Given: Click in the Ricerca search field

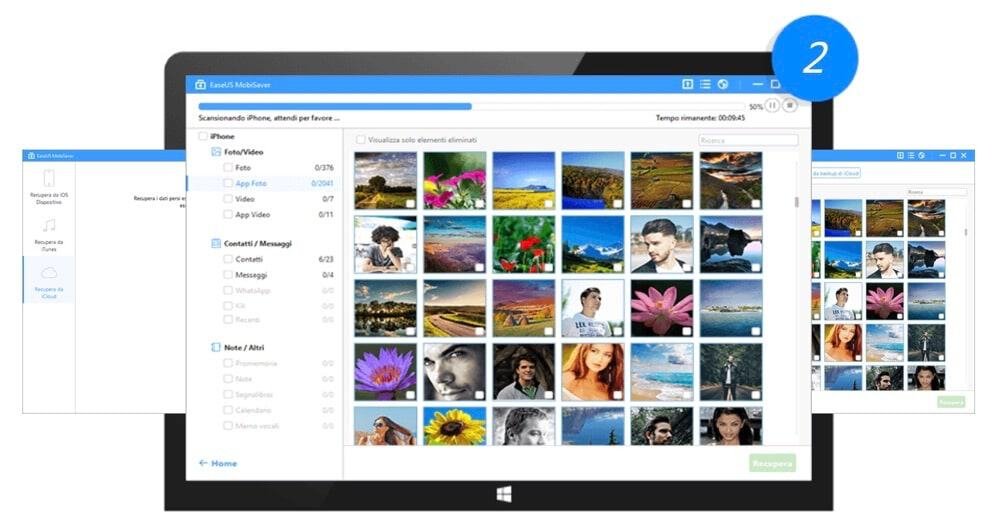Looking at the screenshot, I should [x=747, y=140].
